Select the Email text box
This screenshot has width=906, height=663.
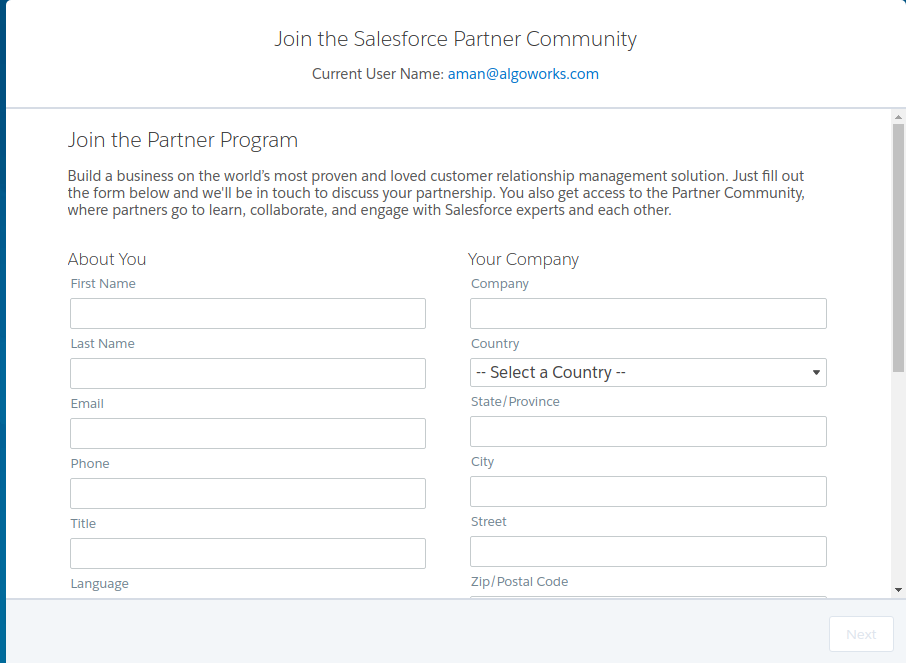pos(248,433)
